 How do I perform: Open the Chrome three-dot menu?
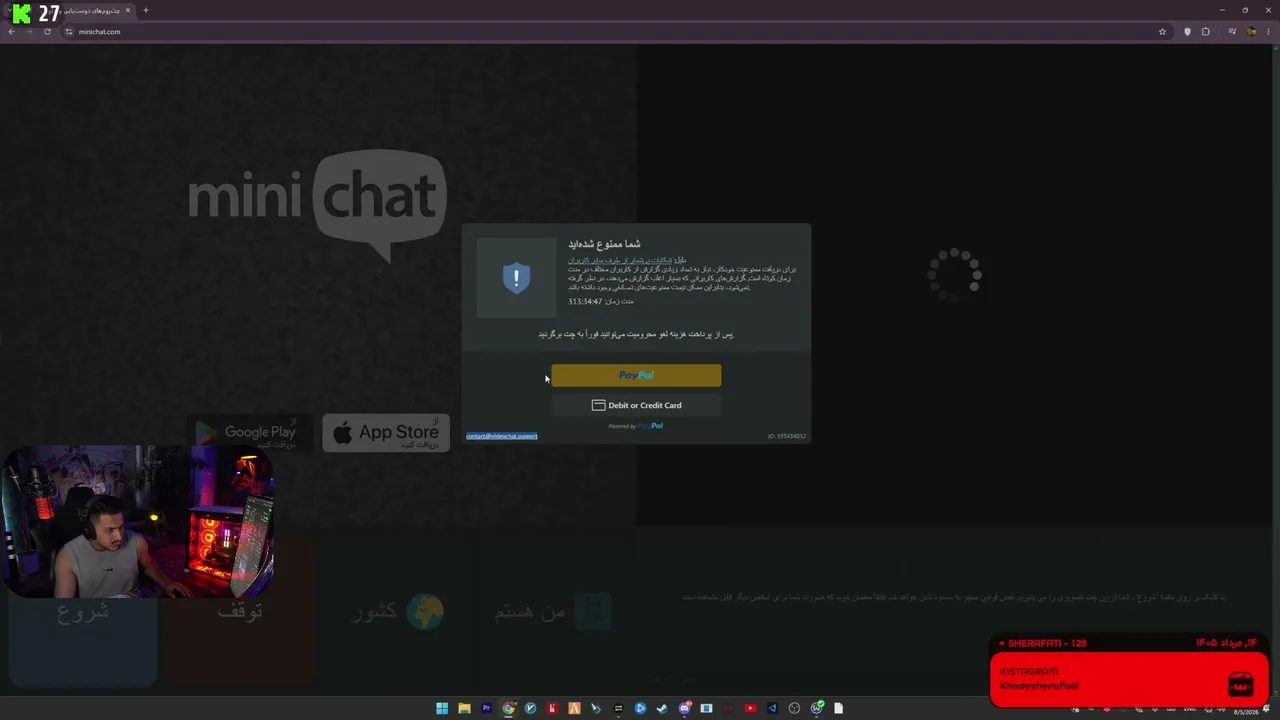pyautogui.click(x=1269, y=32)
